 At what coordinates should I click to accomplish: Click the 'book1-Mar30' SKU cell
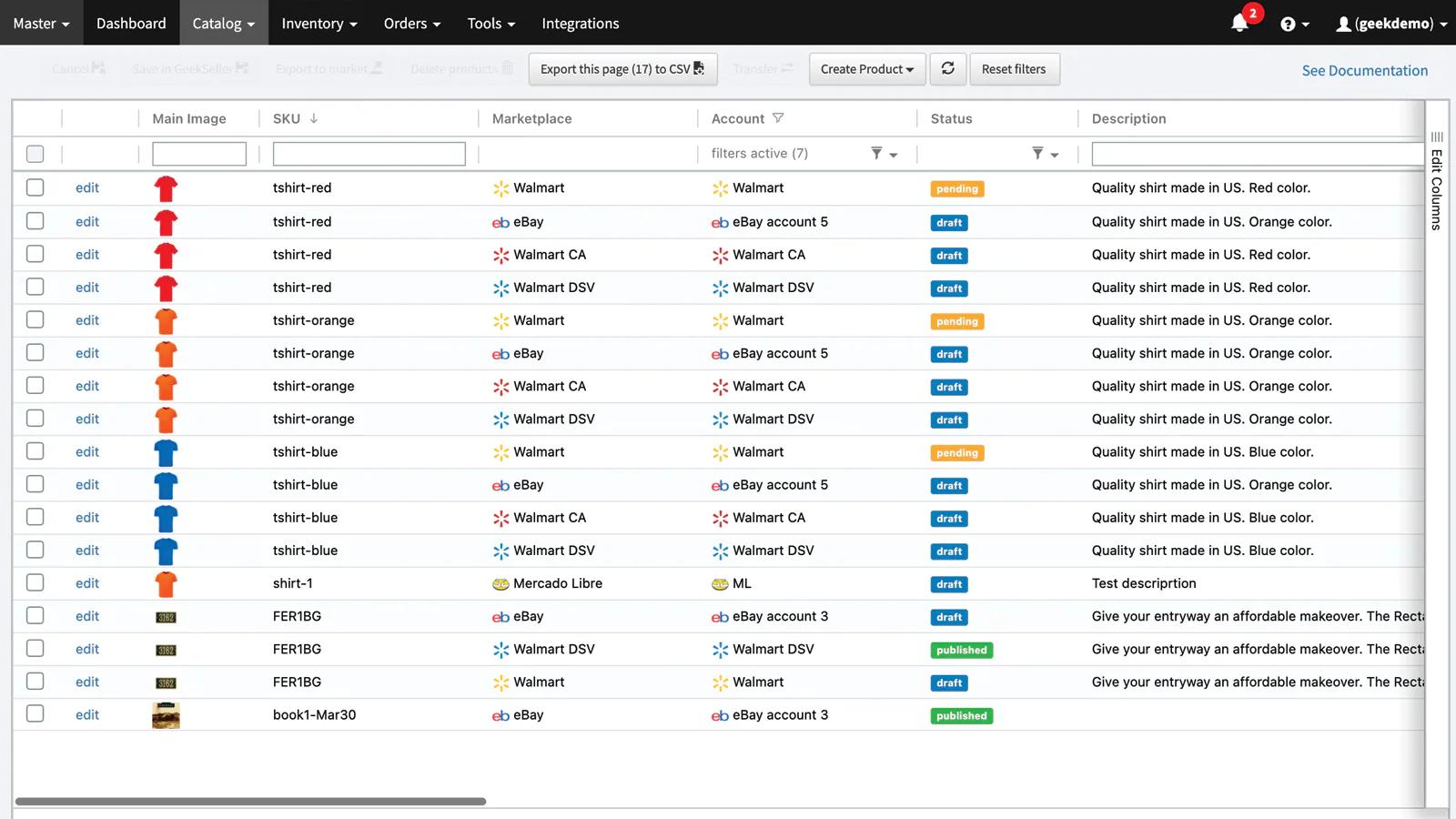(314, 714)
